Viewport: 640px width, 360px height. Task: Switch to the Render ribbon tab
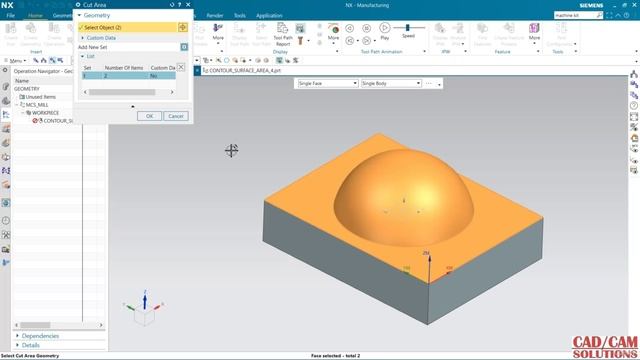pyautogui.click(x=215, y=16)
